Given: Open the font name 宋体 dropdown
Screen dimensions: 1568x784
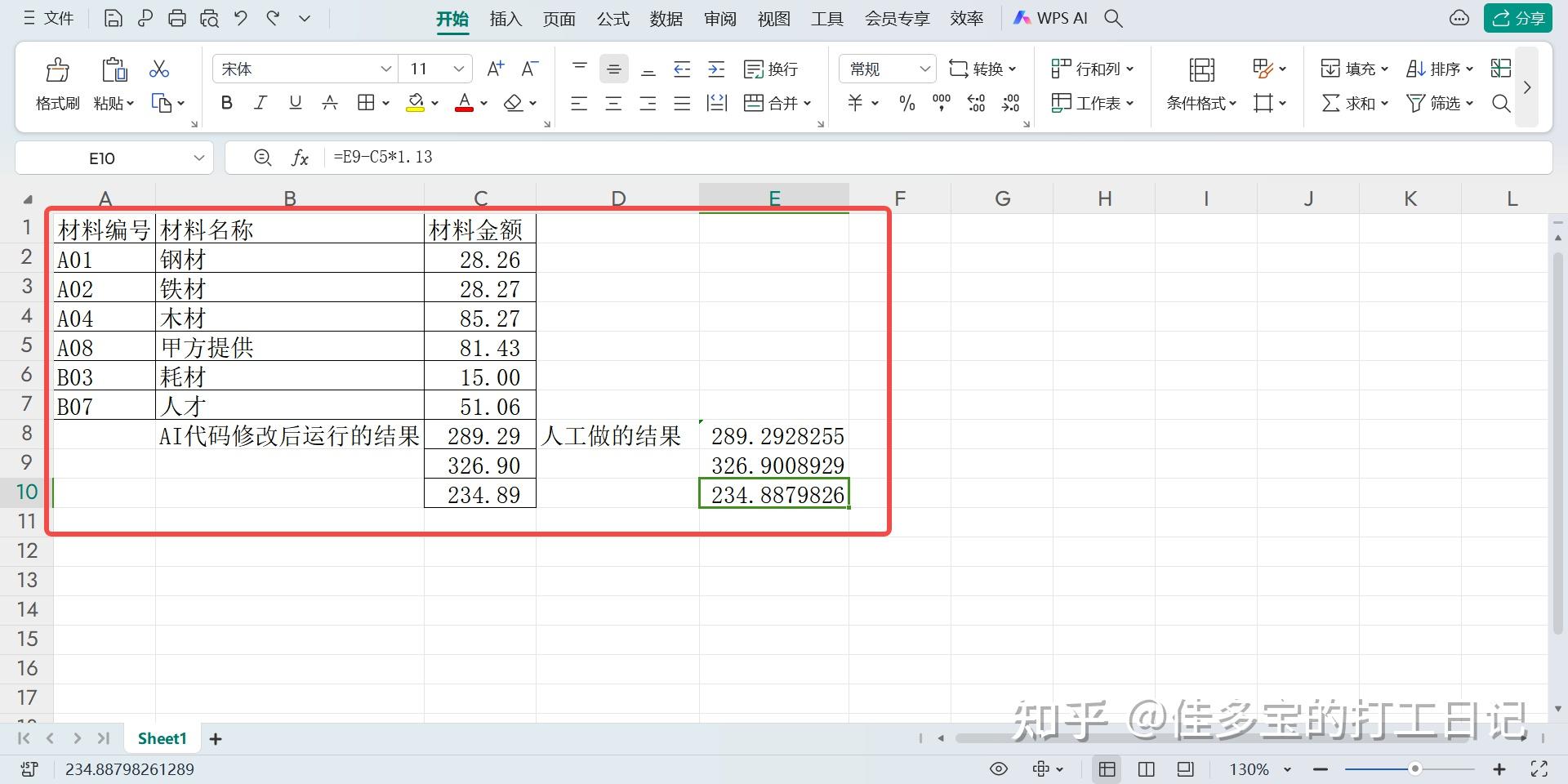Looking at the screenshot, I should coord(385,69).
